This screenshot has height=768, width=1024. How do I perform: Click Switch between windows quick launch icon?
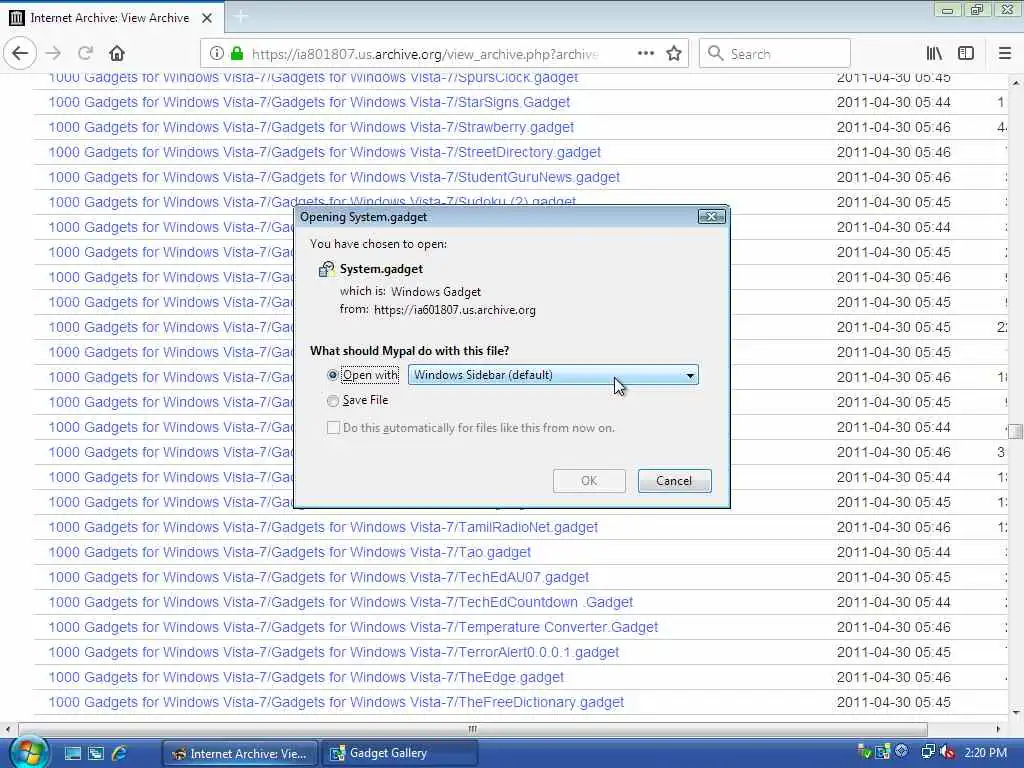96,754
